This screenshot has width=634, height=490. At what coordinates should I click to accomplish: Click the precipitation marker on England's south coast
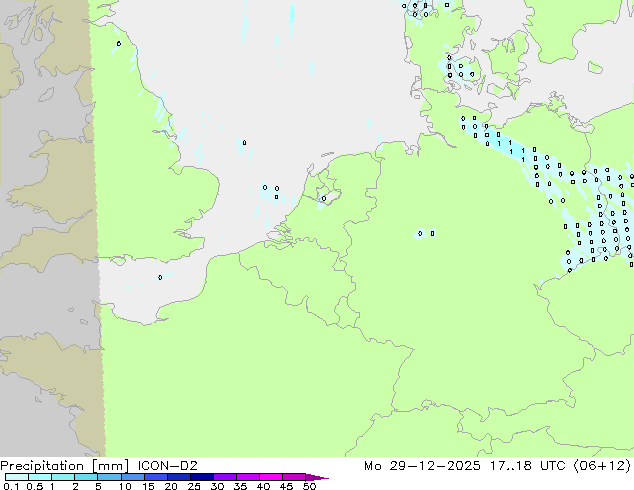(160, 278)
